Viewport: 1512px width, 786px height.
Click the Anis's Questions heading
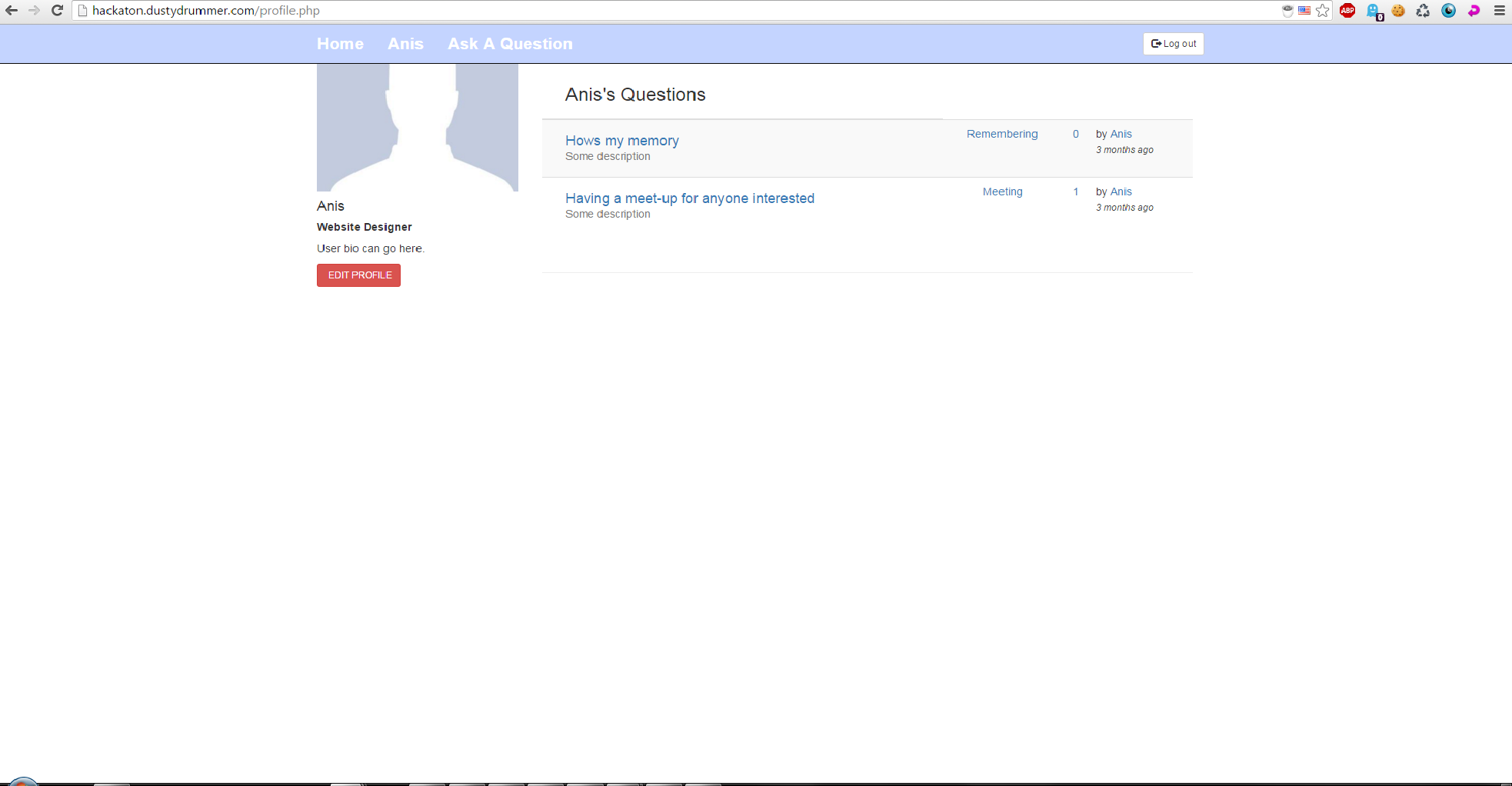pos(635,95)
